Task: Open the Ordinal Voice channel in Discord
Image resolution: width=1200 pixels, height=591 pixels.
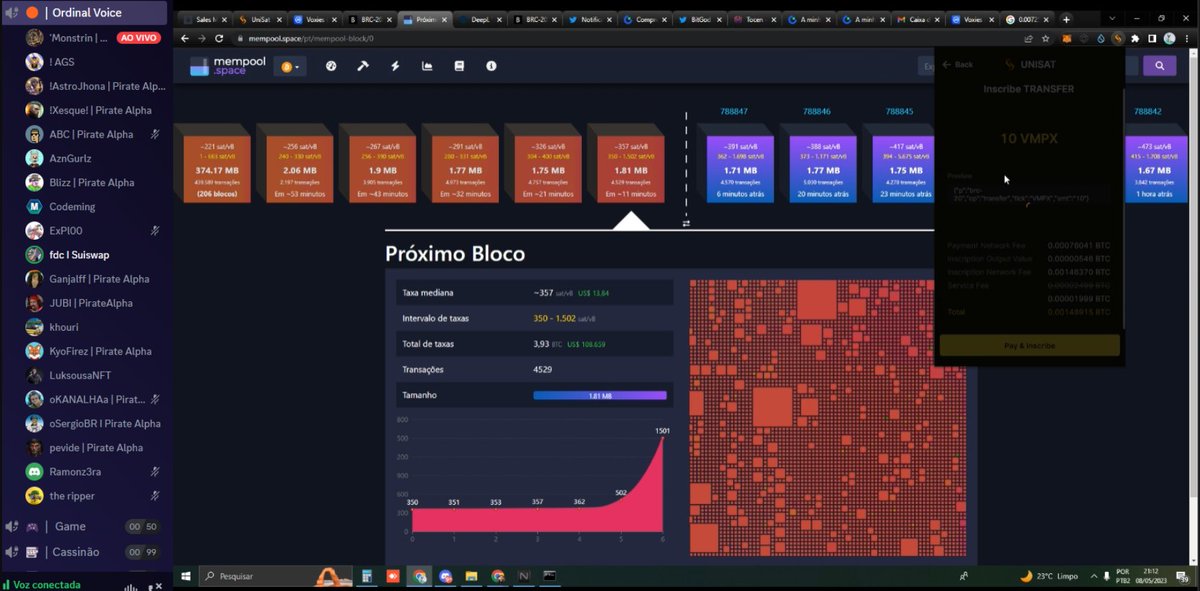Action: 84,12
